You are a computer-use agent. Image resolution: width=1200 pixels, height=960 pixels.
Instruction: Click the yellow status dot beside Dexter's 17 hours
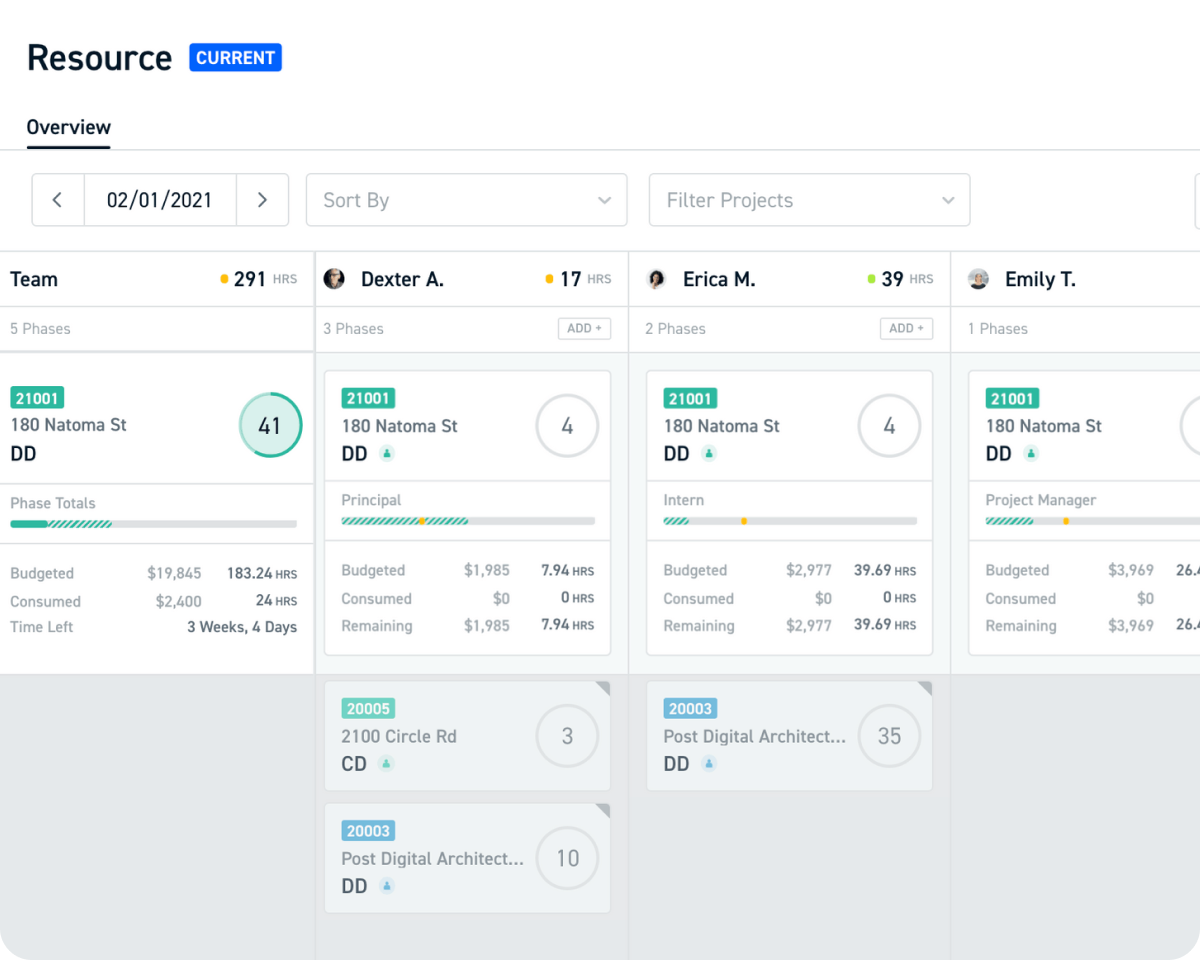[x=549, y=279]
